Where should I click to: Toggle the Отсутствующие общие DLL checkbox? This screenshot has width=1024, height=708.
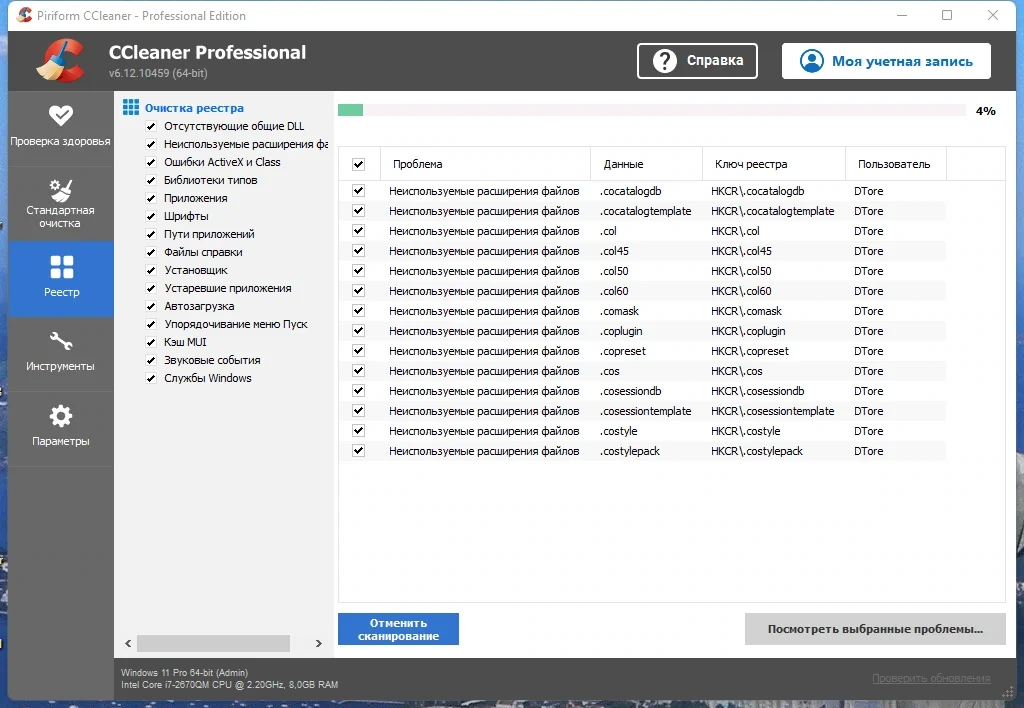click(x=151, y=126)
